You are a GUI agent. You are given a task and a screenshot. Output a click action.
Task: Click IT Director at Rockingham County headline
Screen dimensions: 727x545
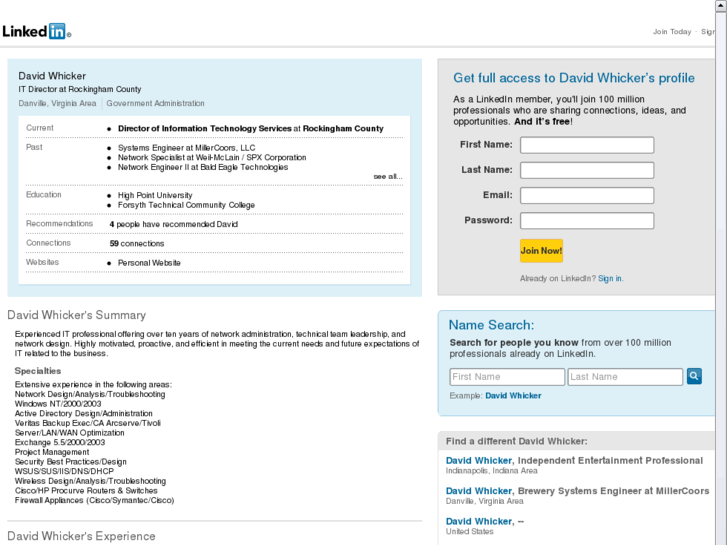point(80,89)
